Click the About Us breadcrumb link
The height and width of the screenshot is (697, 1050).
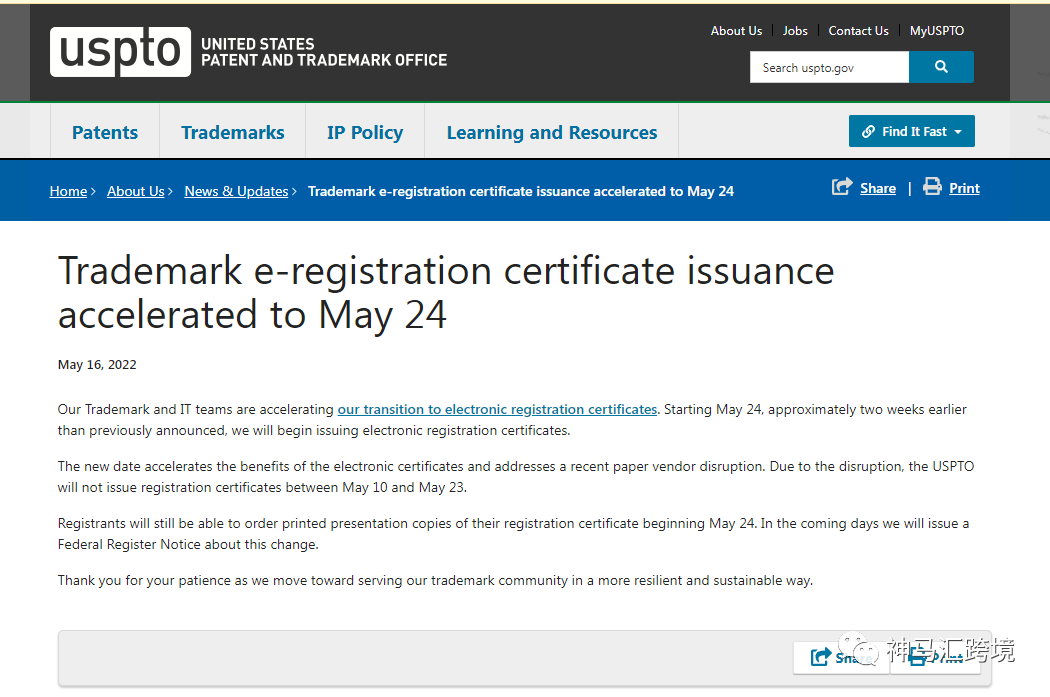(135, 191)
